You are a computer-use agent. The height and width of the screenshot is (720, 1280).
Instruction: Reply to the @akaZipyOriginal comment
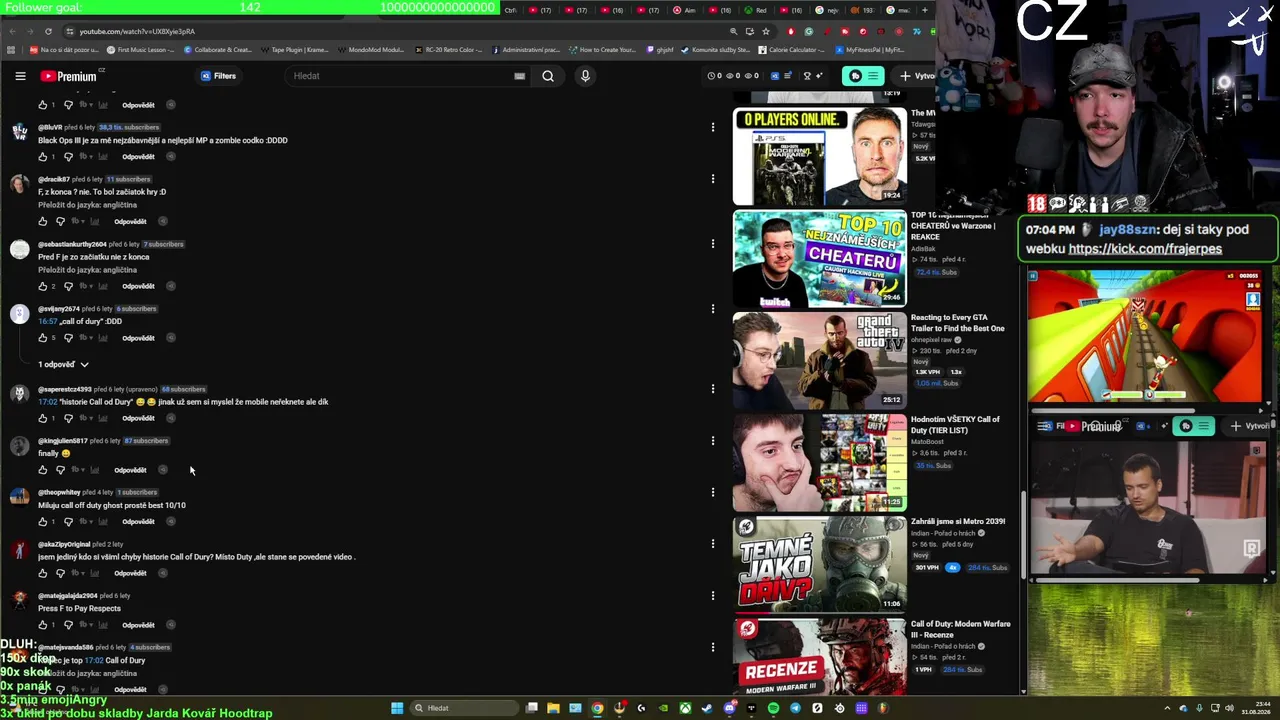pyautogui.click(x=130, y=573)
